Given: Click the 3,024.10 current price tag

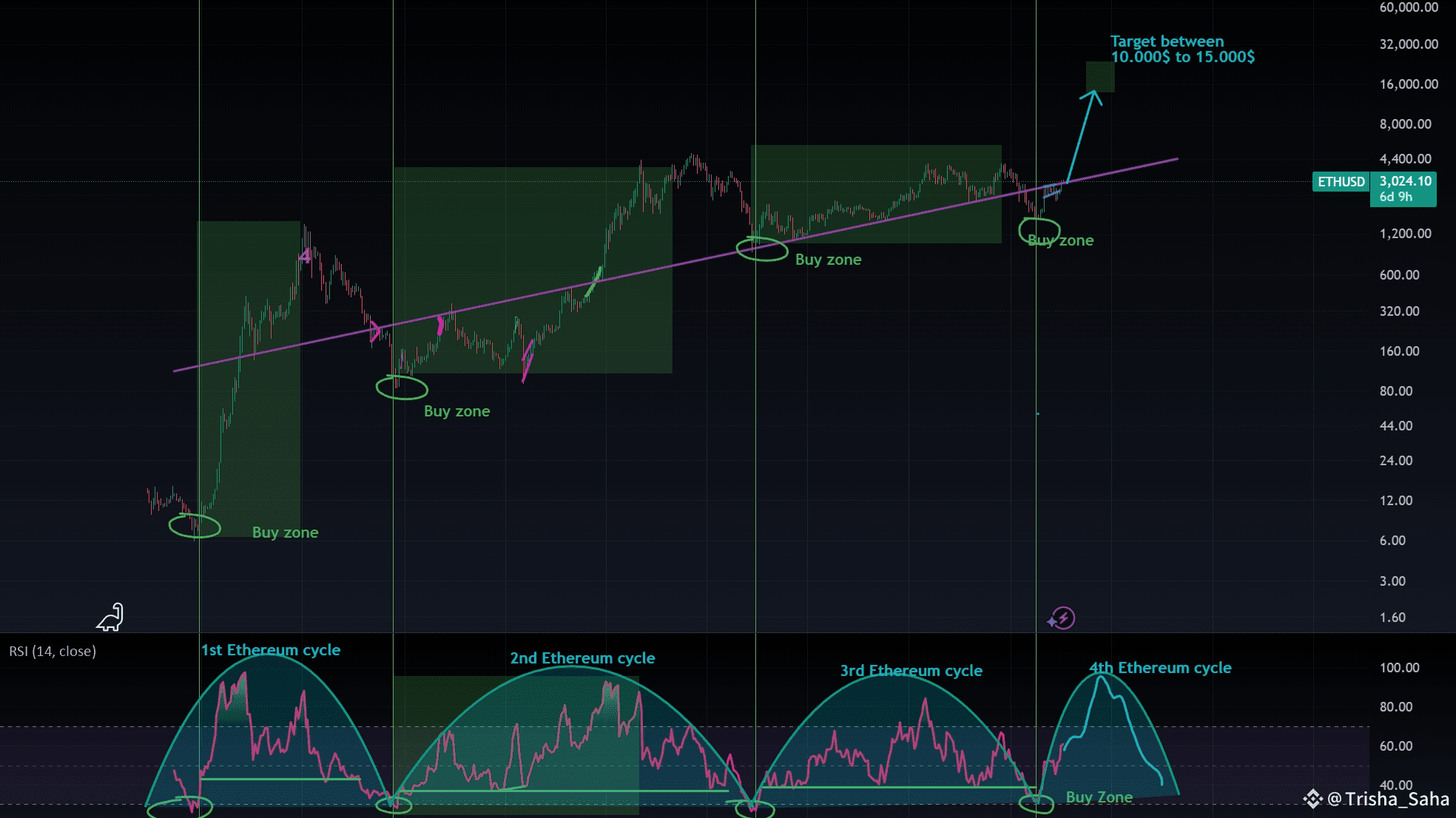Looking at the screenshot, I should [1404, 181].
